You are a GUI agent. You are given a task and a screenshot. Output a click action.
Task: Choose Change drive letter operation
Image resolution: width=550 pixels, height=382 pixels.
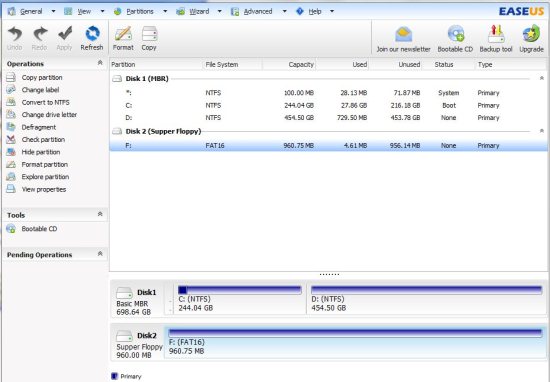click(49, 115)
